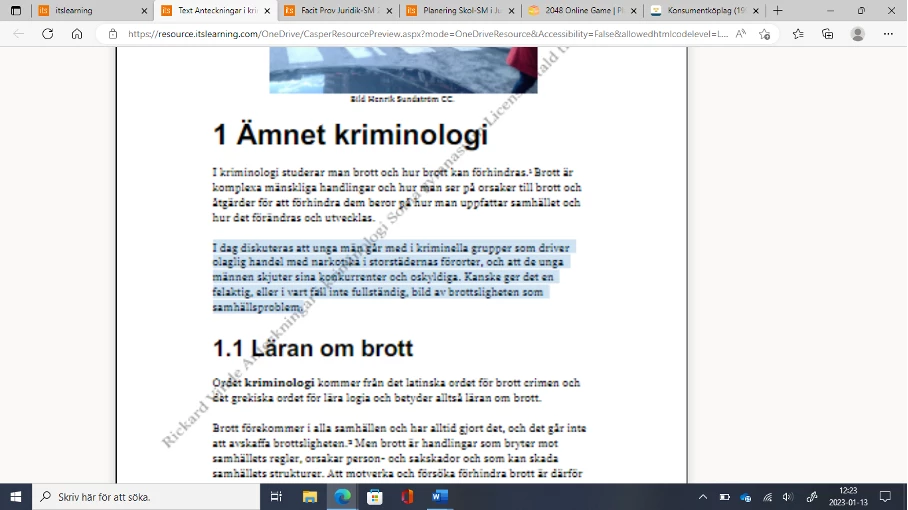The width and height of the screenshot is (908, 510).
Task: Open the Planering Skol-SM tab
Action: 460,10
